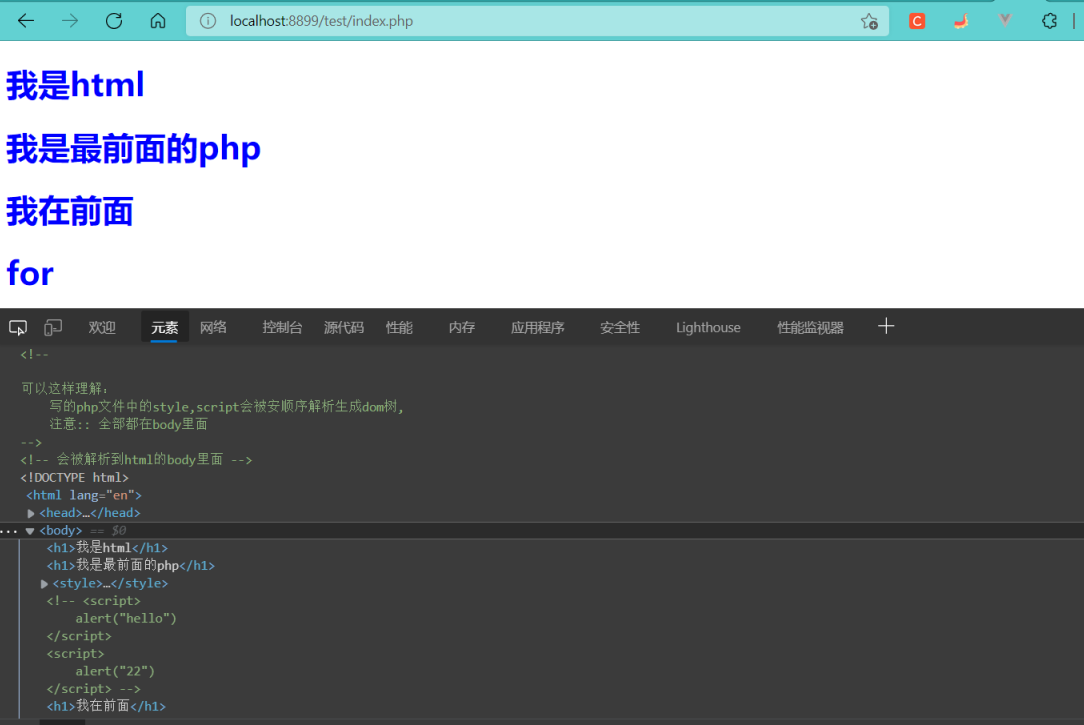Click the browser forward arrow

70,21
